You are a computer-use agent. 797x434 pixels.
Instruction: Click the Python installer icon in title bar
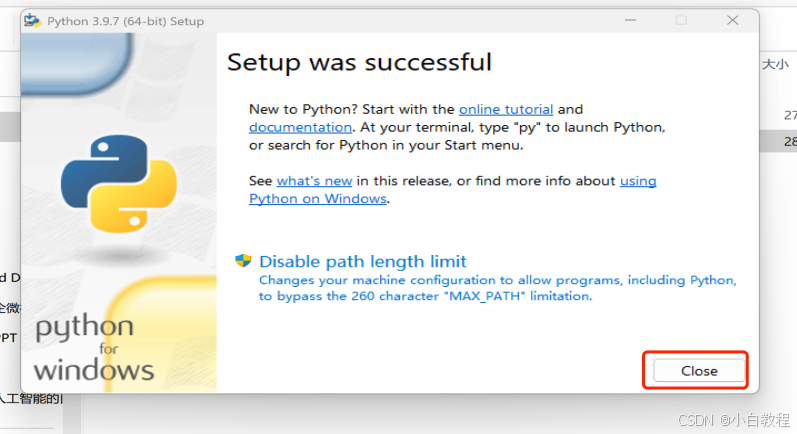click(33, 21)
